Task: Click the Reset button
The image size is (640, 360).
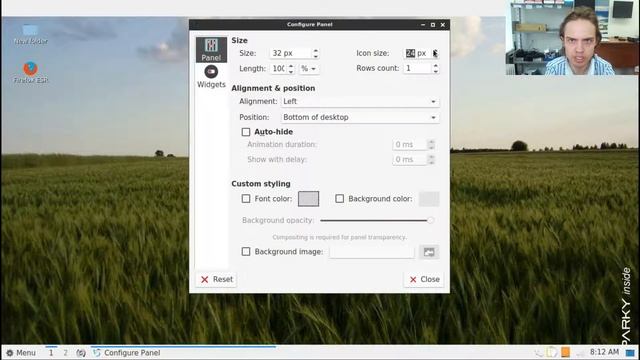Action: pyautogui.click(x=216, y=280)
